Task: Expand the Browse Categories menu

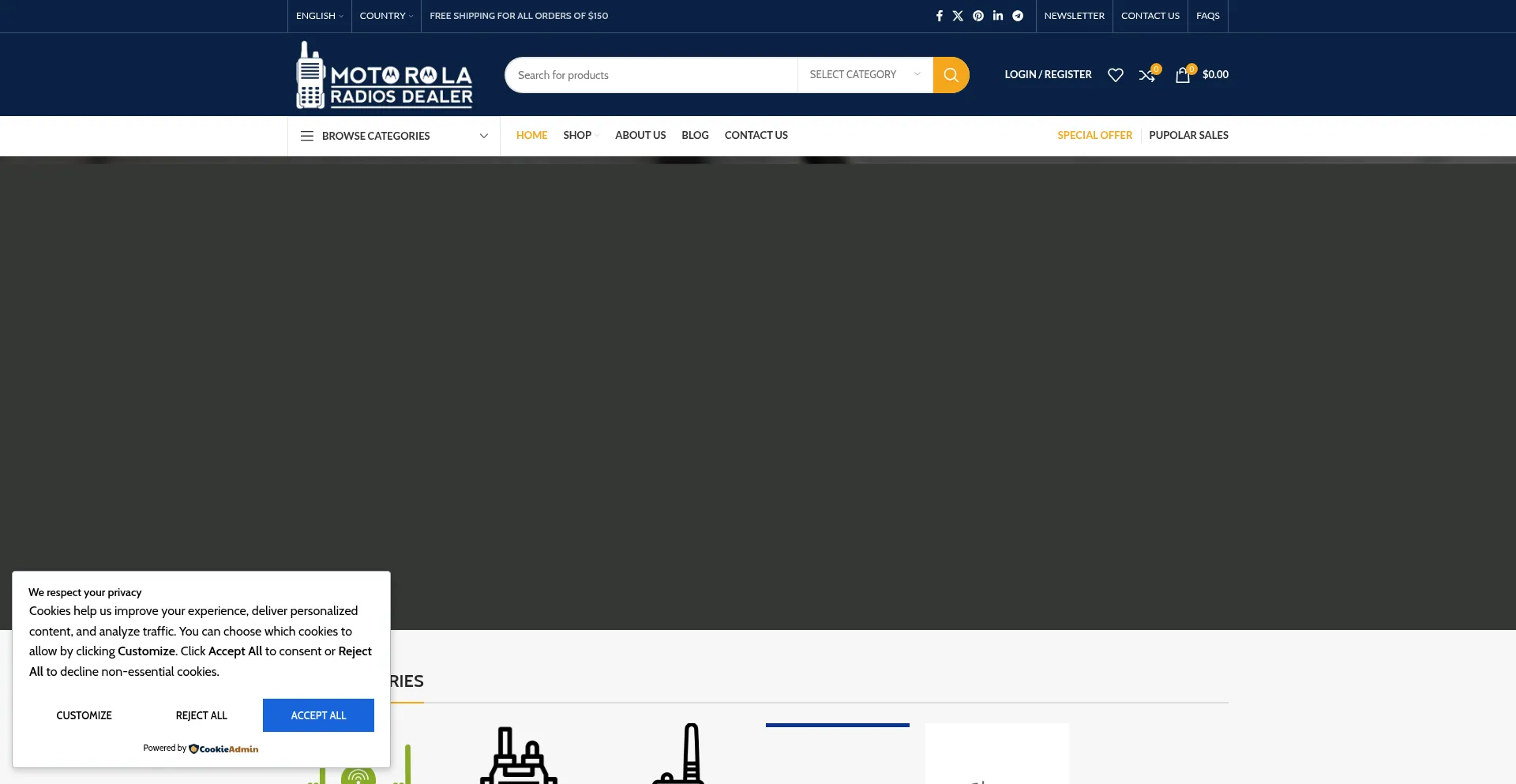Action: click(394, 136)
